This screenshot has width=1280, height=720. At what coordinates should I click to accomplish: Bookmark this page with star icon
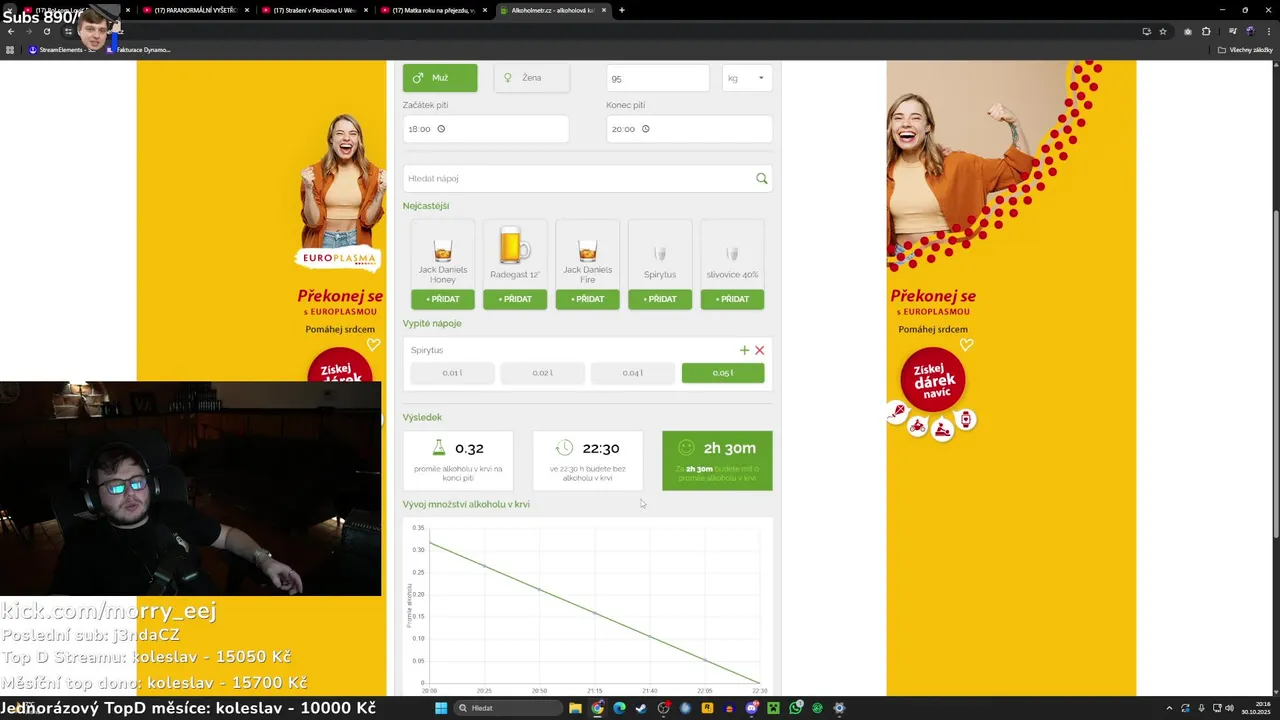pyautogui.click(x=1163, y=31)
